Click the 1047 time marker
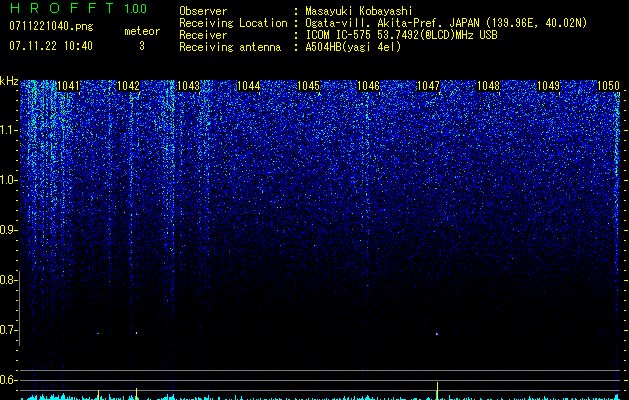This screenshot has height=400, width=629. coord(428,86)
